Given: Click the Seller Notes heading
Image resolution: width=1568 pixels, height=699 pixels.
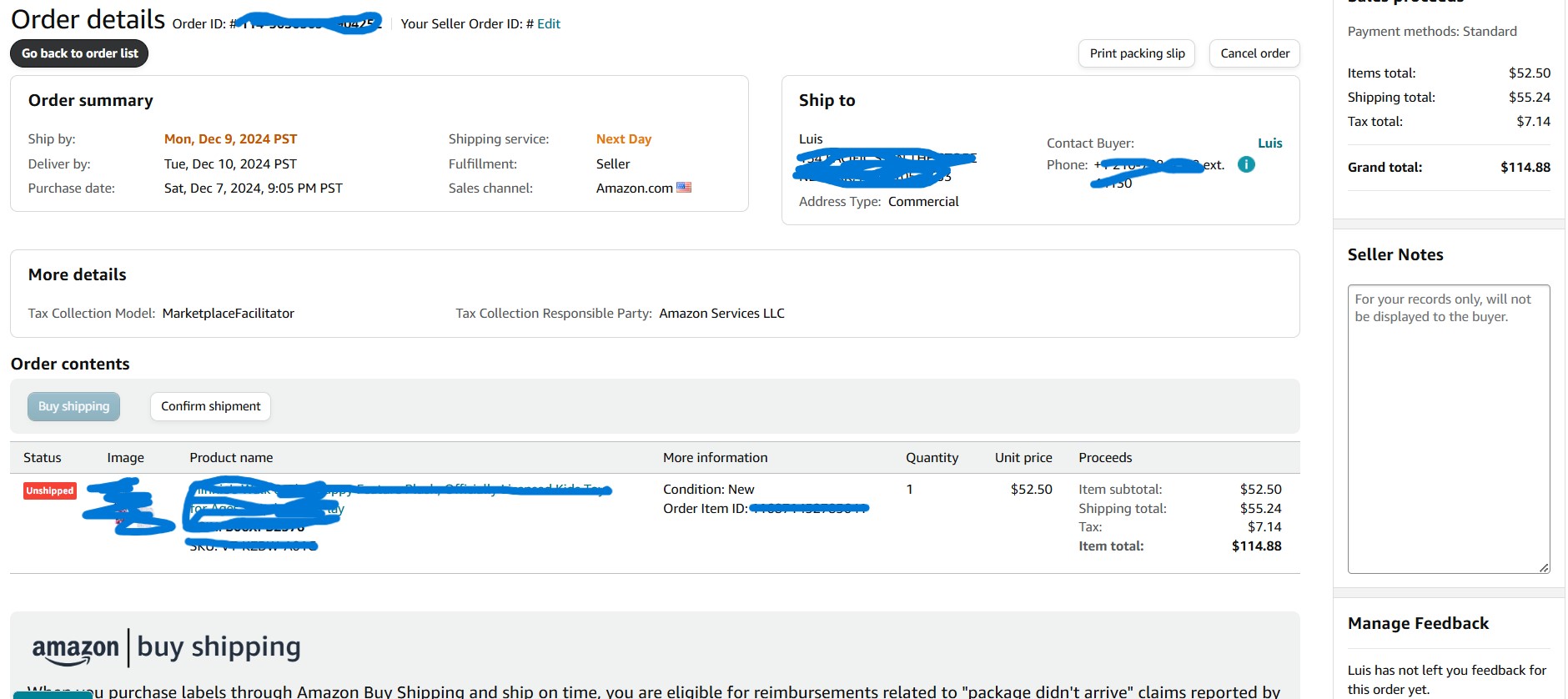Looking at the screenshot, I should 1395,255.
